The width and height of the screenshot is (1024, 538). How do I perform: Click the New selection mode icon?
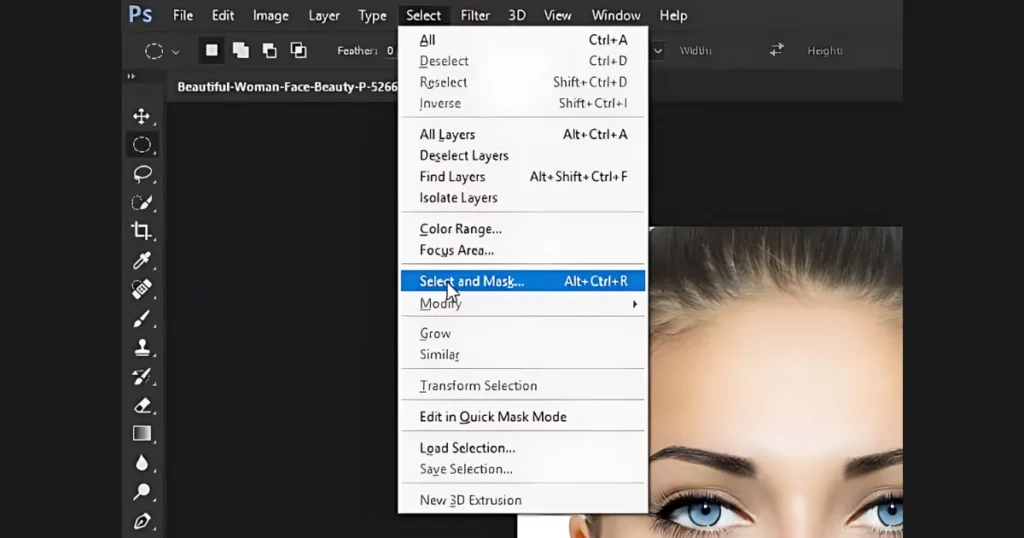pyautogui.click(x=212, y=50)
